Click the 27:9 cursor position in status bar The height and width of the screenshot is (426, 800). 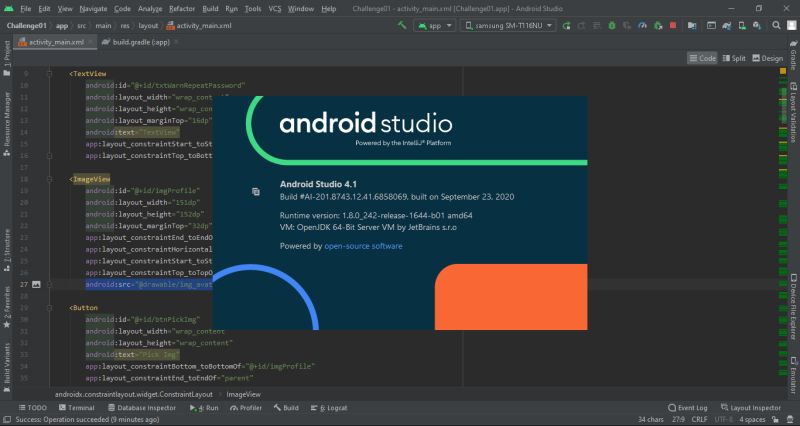678,419
